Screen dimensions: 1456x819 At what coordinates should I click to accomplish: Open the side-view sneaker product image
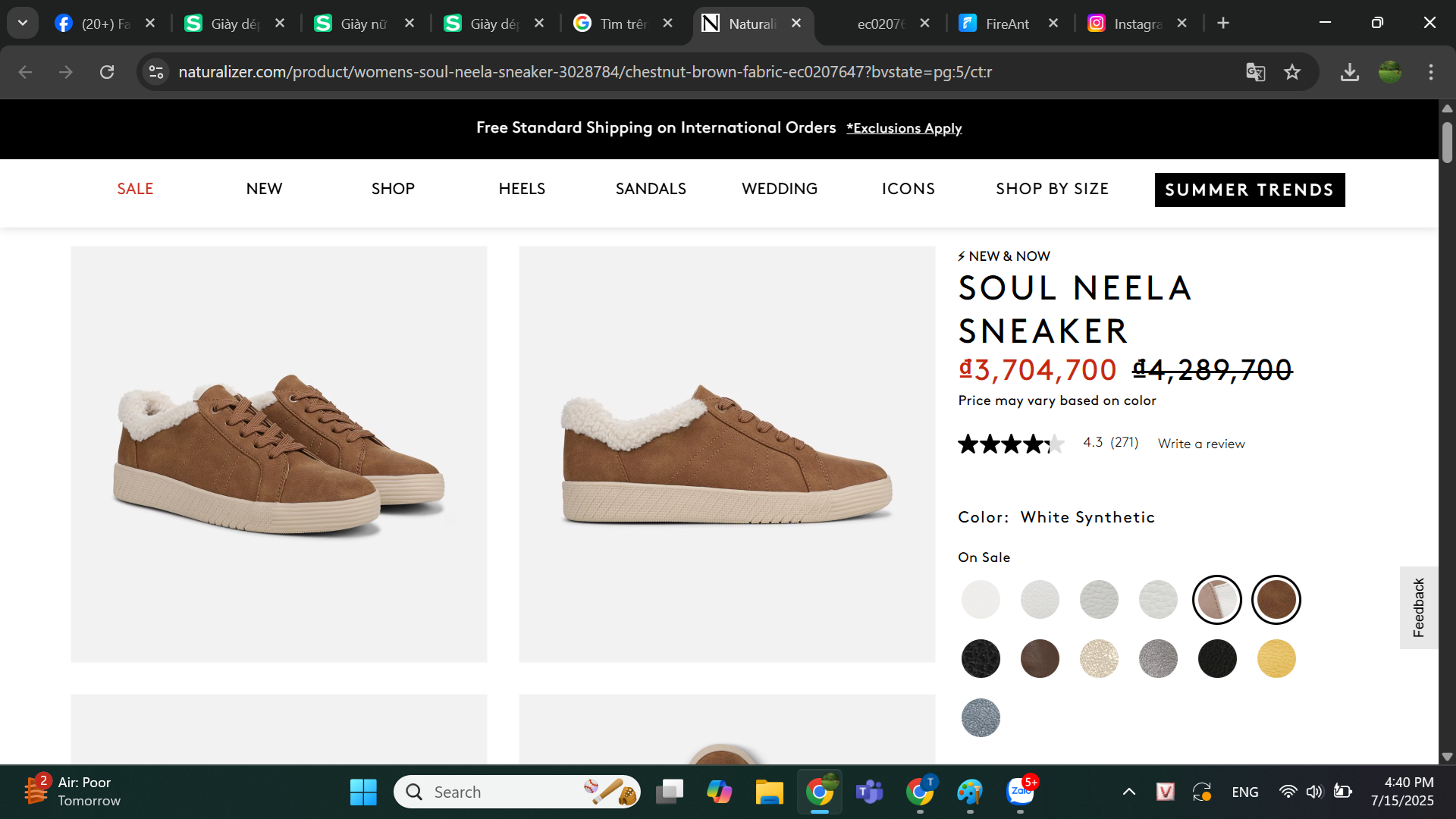point(726,453)
